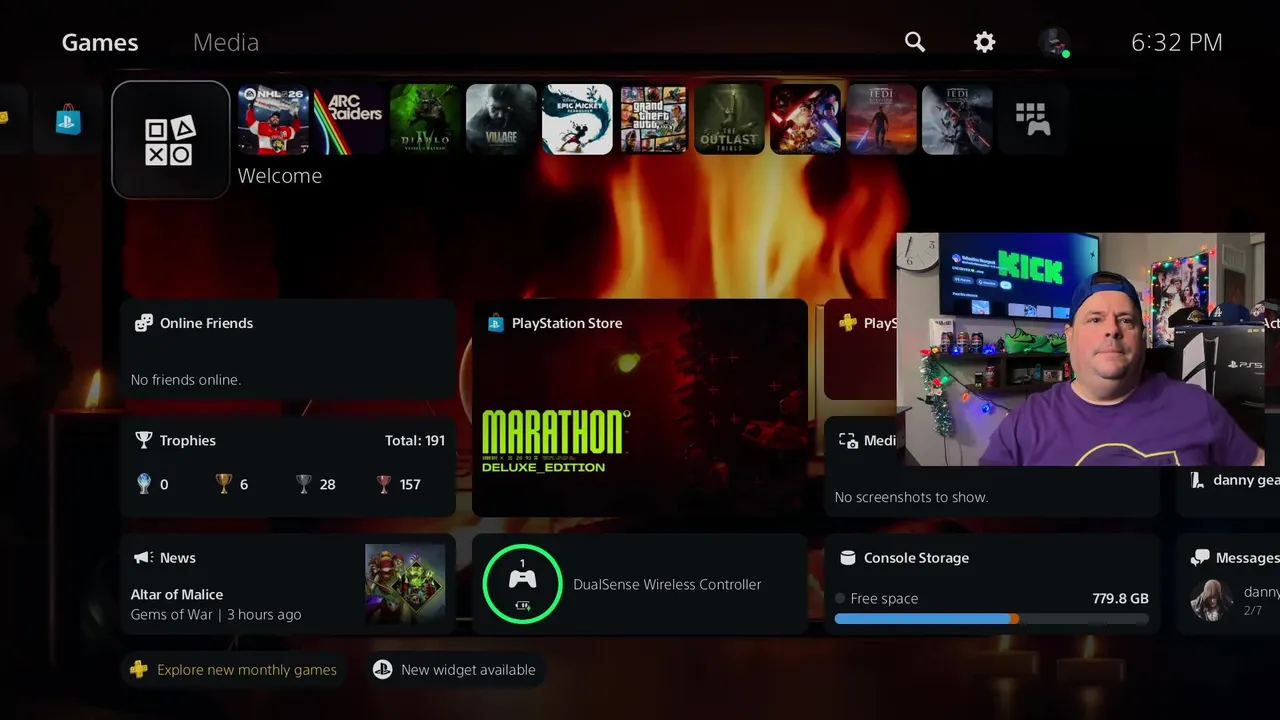Open the user profile avatar

click(1053, 42)
